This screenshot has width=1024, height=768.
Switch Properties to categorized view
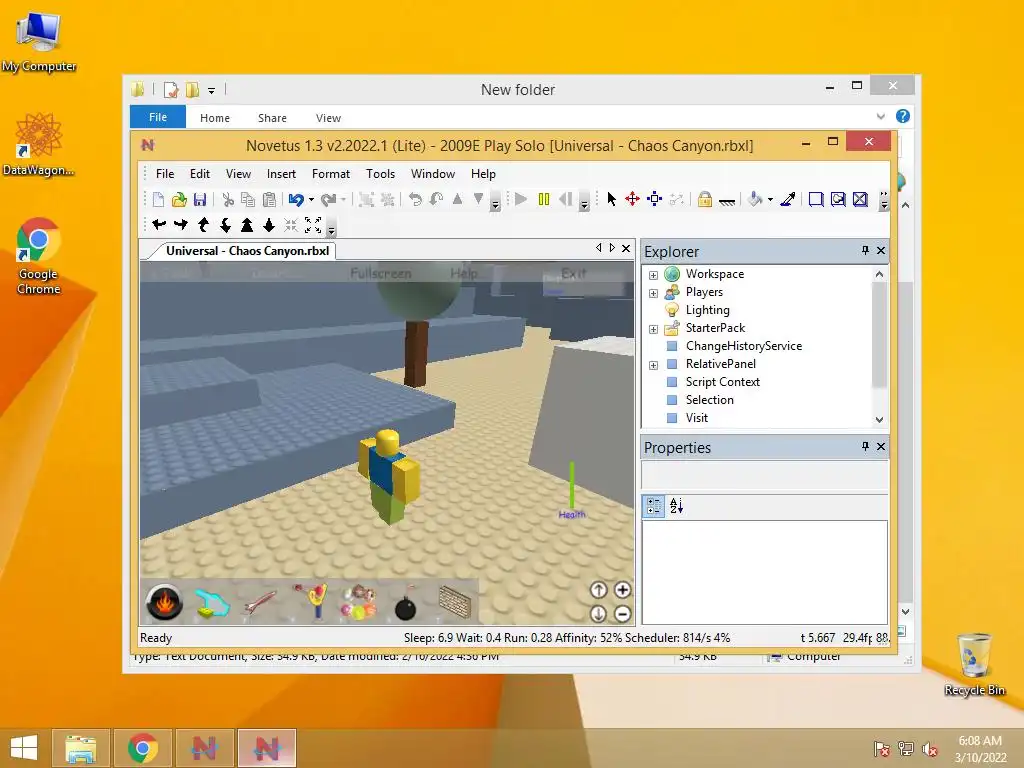654,505
